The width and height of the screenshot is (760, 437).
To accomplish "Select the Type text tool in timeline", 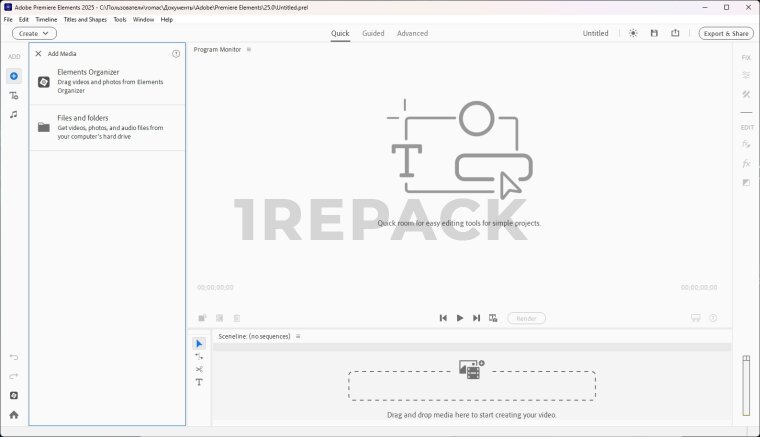I will tap(199, 382).
